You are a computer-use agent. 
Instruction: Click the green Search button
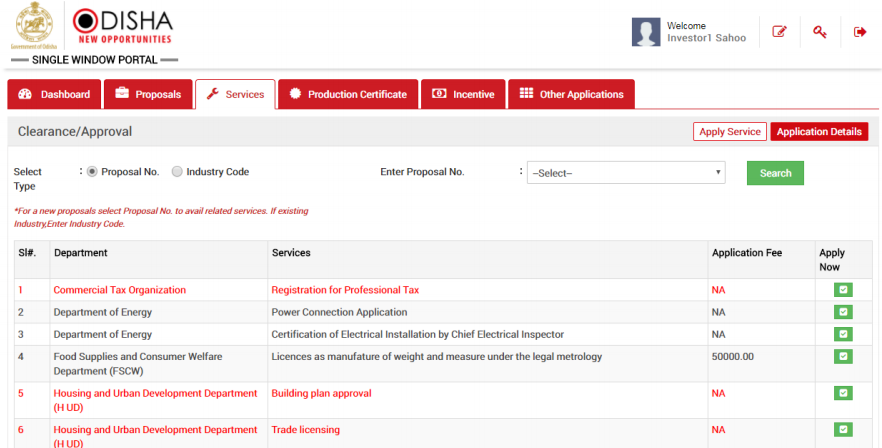click(x=775, y=173)
